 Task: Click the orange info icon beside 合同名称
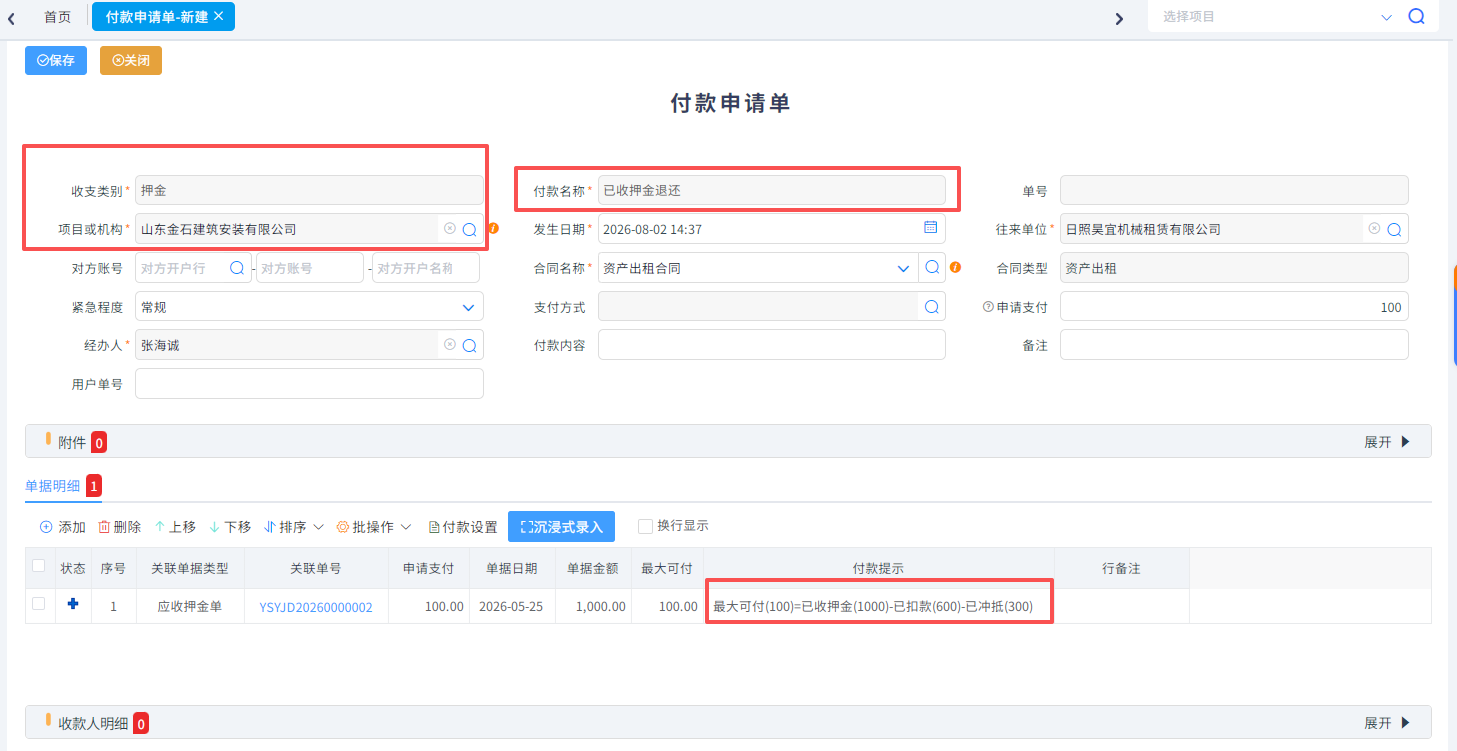point(955,268)
